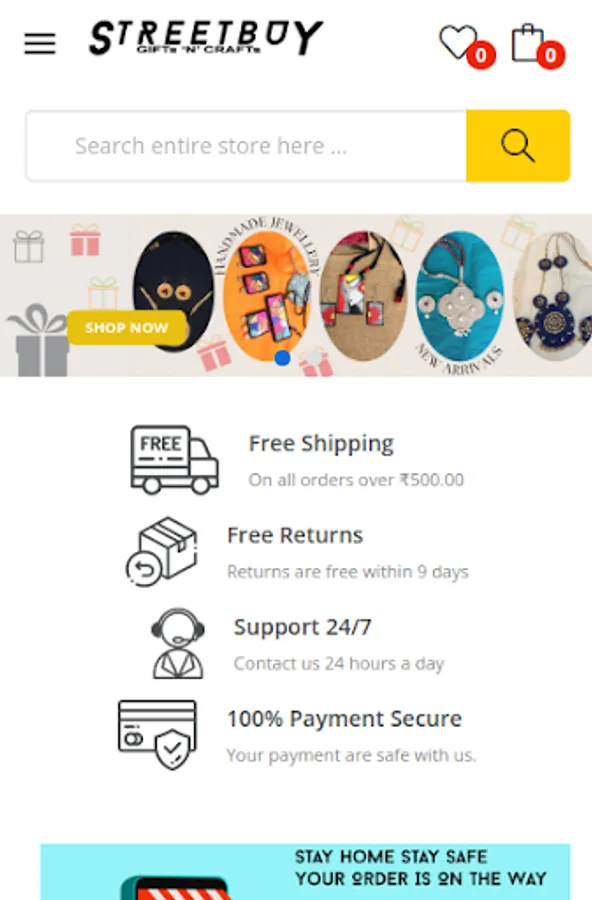The image size is (592, 900).
Task: Click the 'Free Shipping' heading text
Action: click(321, 443)
